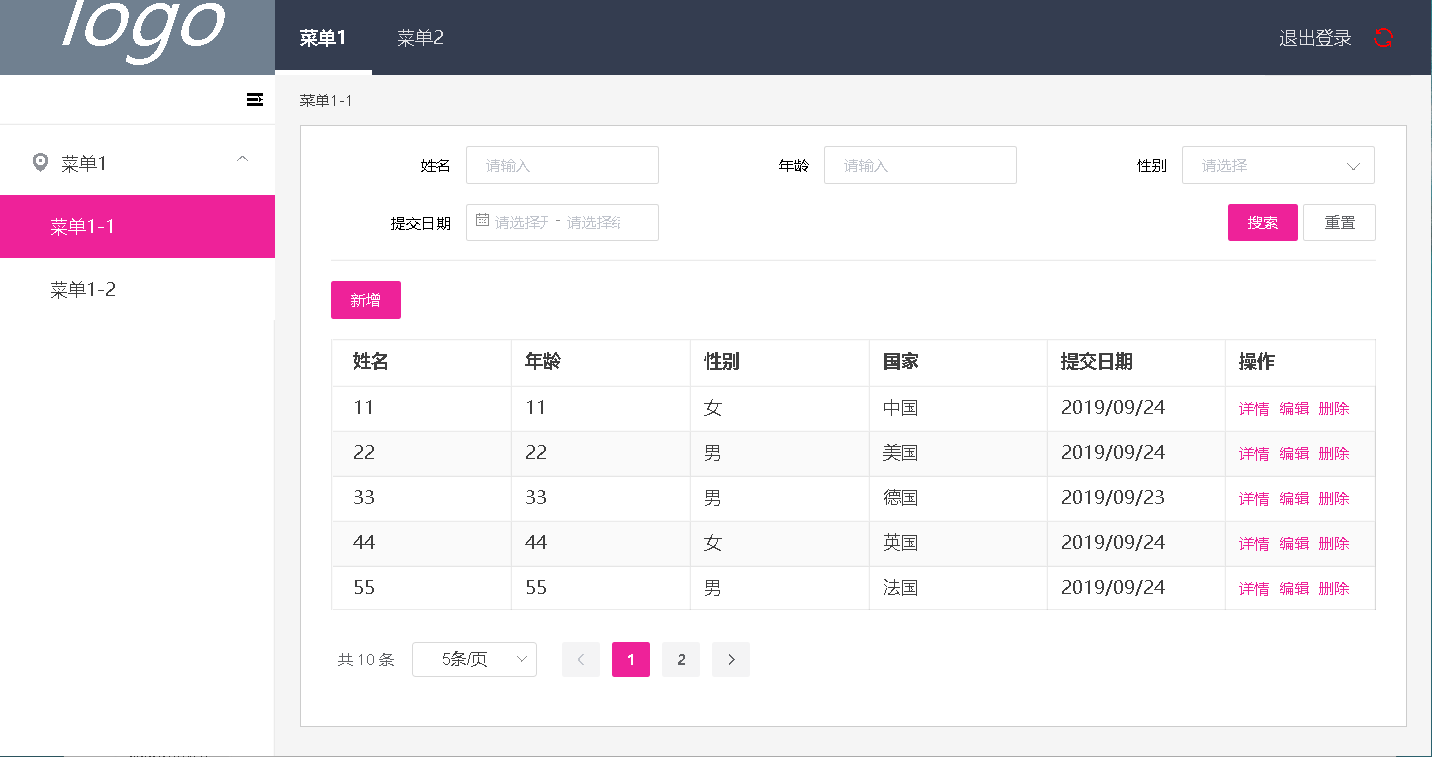Click the 提交日期 column header
The width and height of the screenshot is (1432, 757).
pyautogui.click(x=1136, y=362)
